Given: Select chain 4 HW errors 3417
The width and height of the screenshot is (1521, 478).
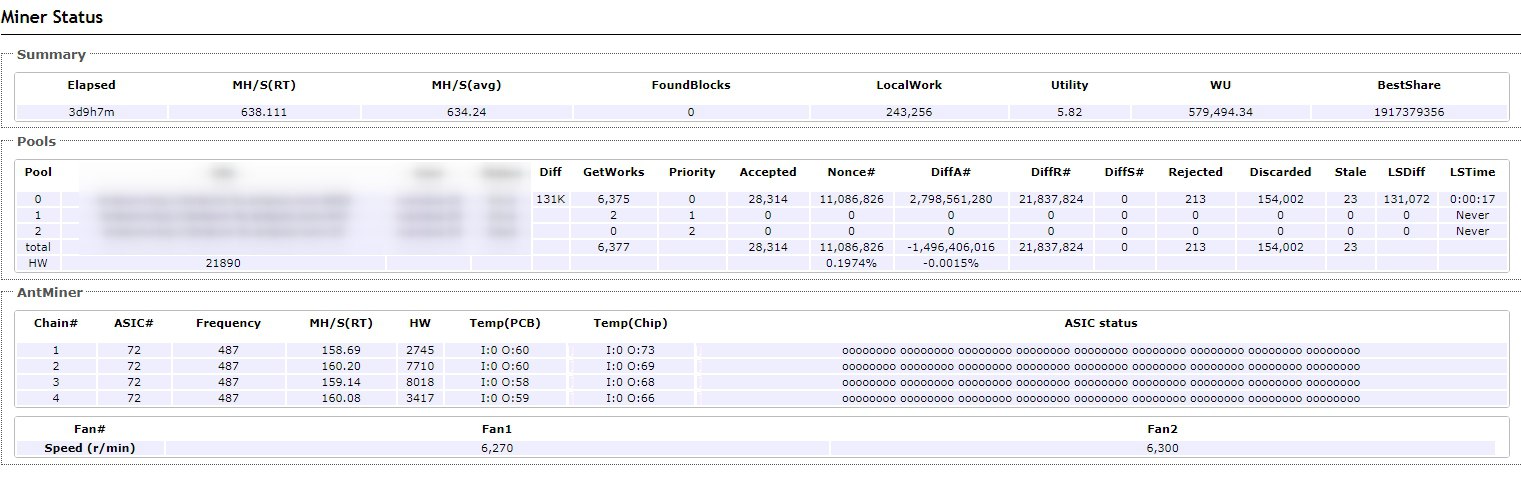Looking at the screenshot, I should (419, 398).
